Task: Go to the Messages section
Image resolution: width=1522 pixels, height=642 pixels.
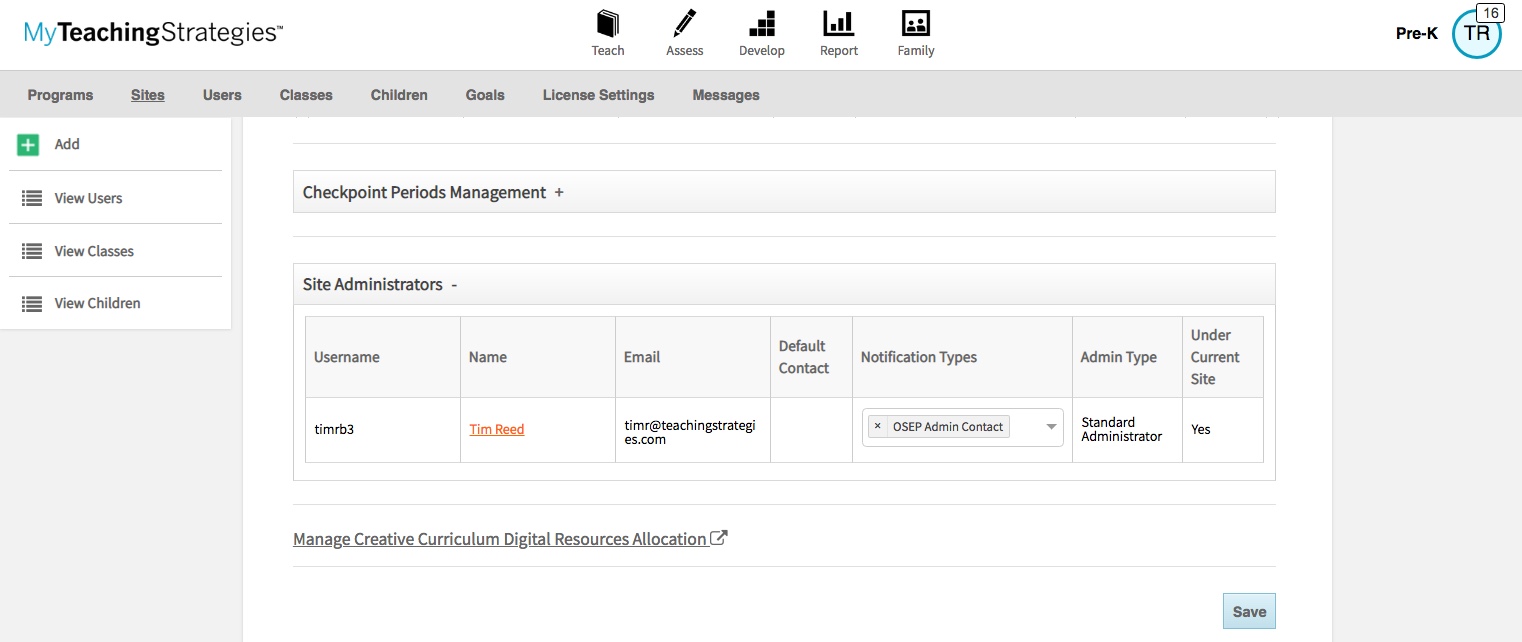Action: (725, 94)
